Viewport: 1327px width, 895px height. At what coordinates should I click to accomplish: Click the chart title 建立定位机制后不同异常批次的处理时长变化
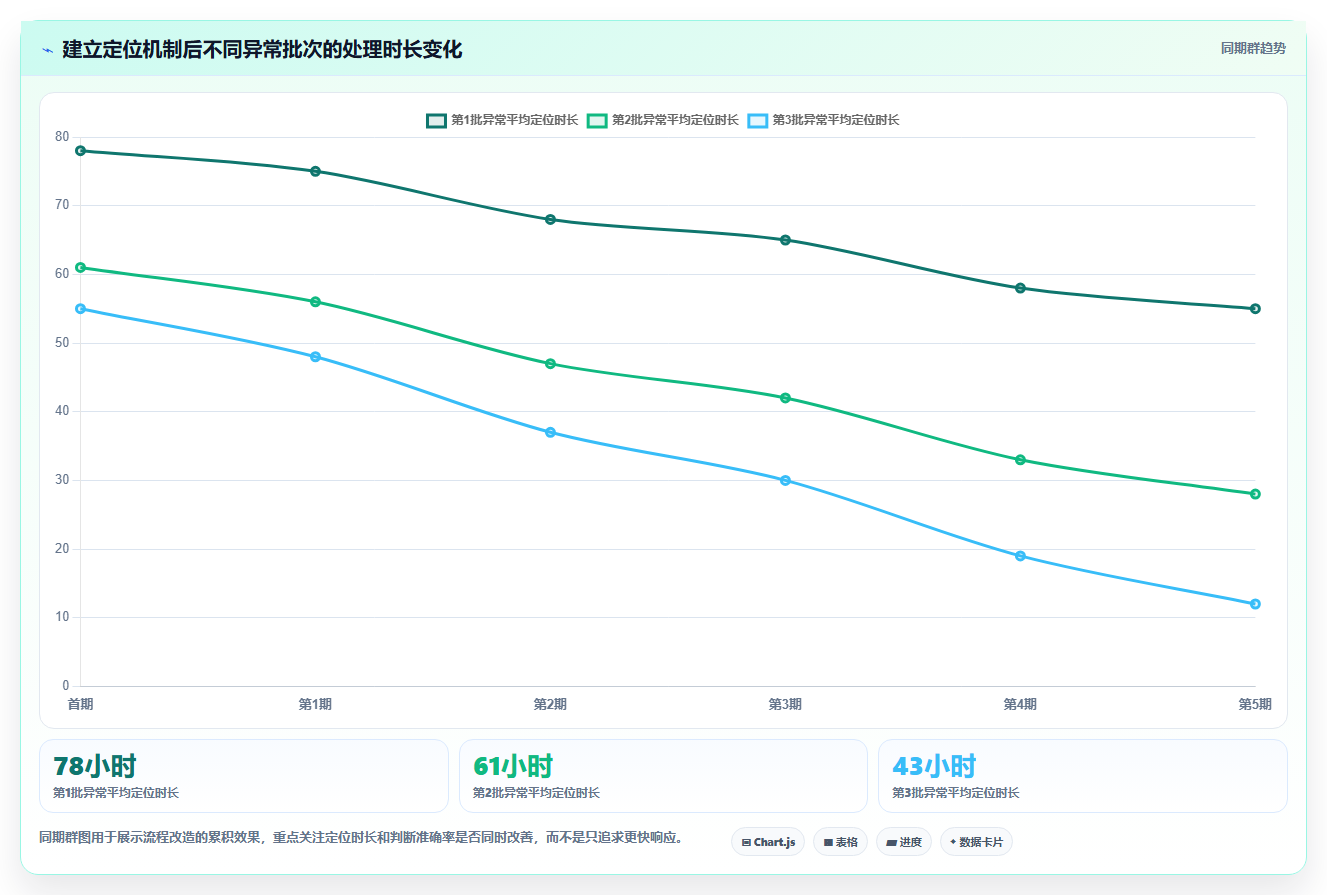pos(262,50)
